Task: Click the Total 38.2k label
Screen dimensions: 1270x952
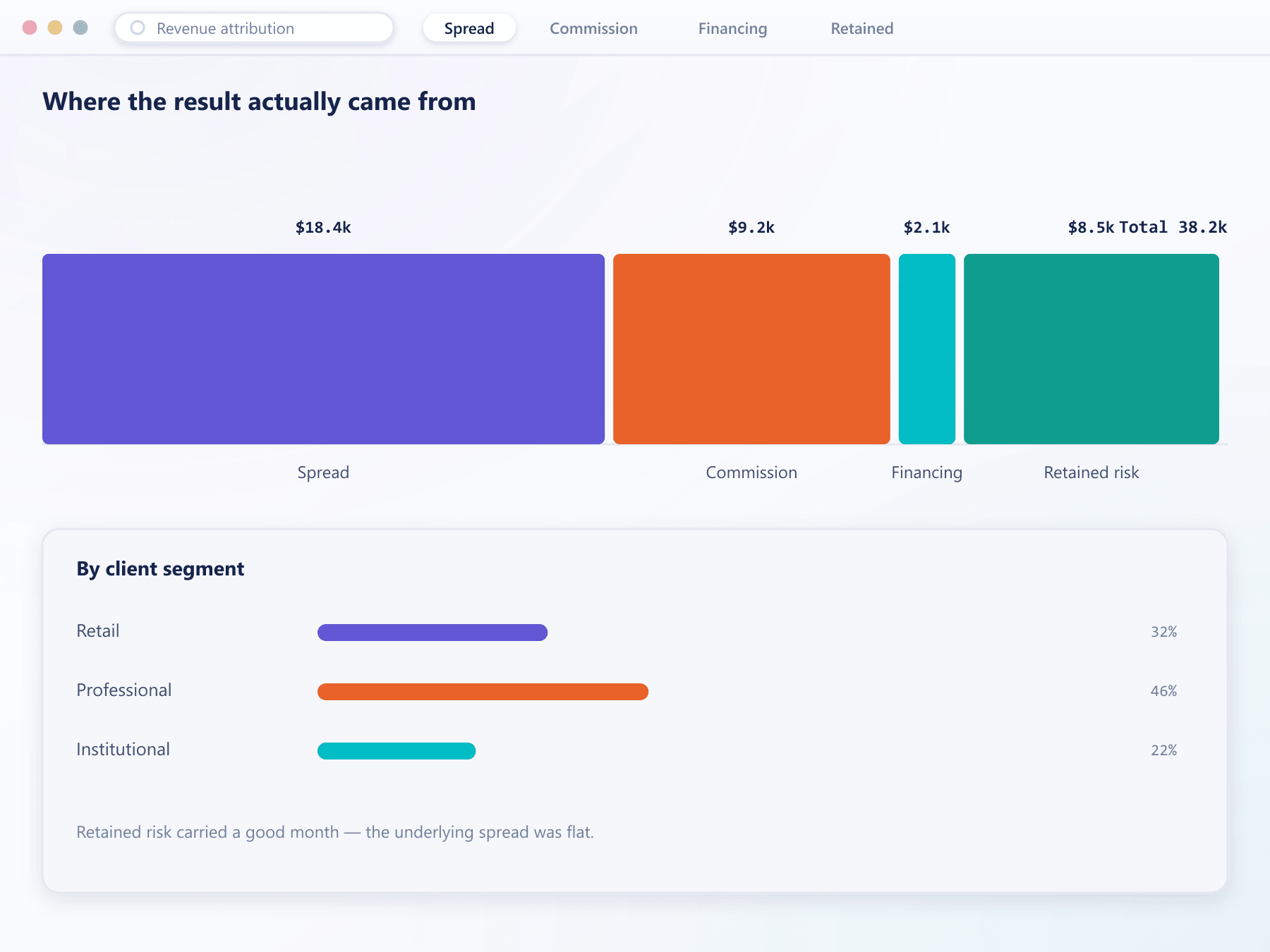Action: click(1173, 227)
